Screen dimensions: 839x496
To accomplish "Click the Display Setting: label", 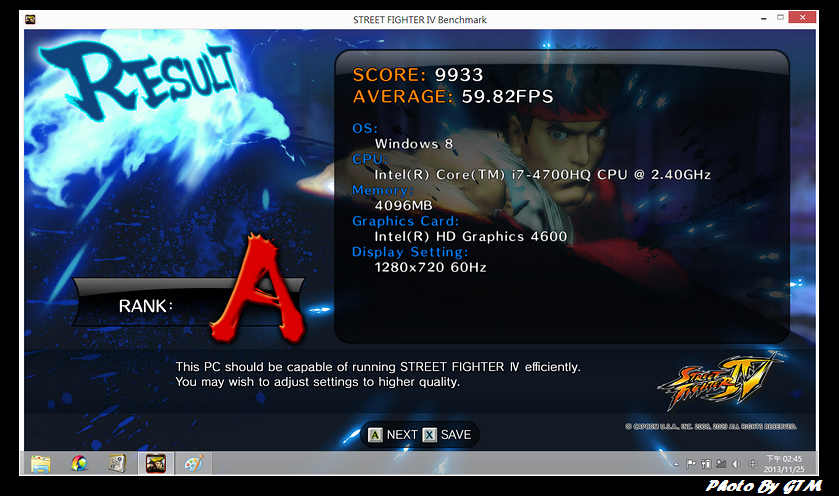I will [x=410, y=252].
